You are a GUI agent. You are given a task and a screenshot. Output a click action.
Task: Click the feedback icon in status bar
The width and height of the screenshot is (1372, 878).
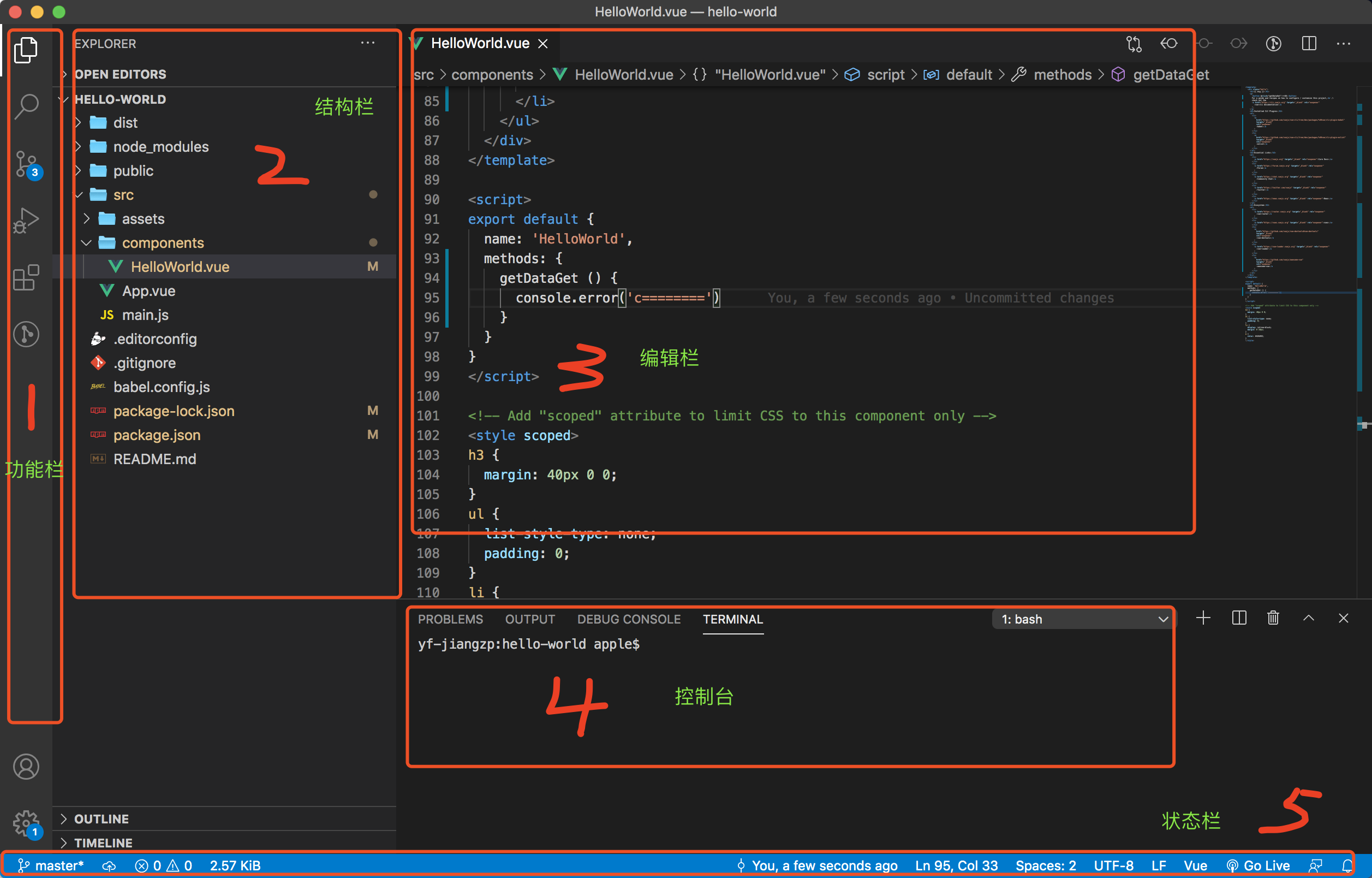1316,866
